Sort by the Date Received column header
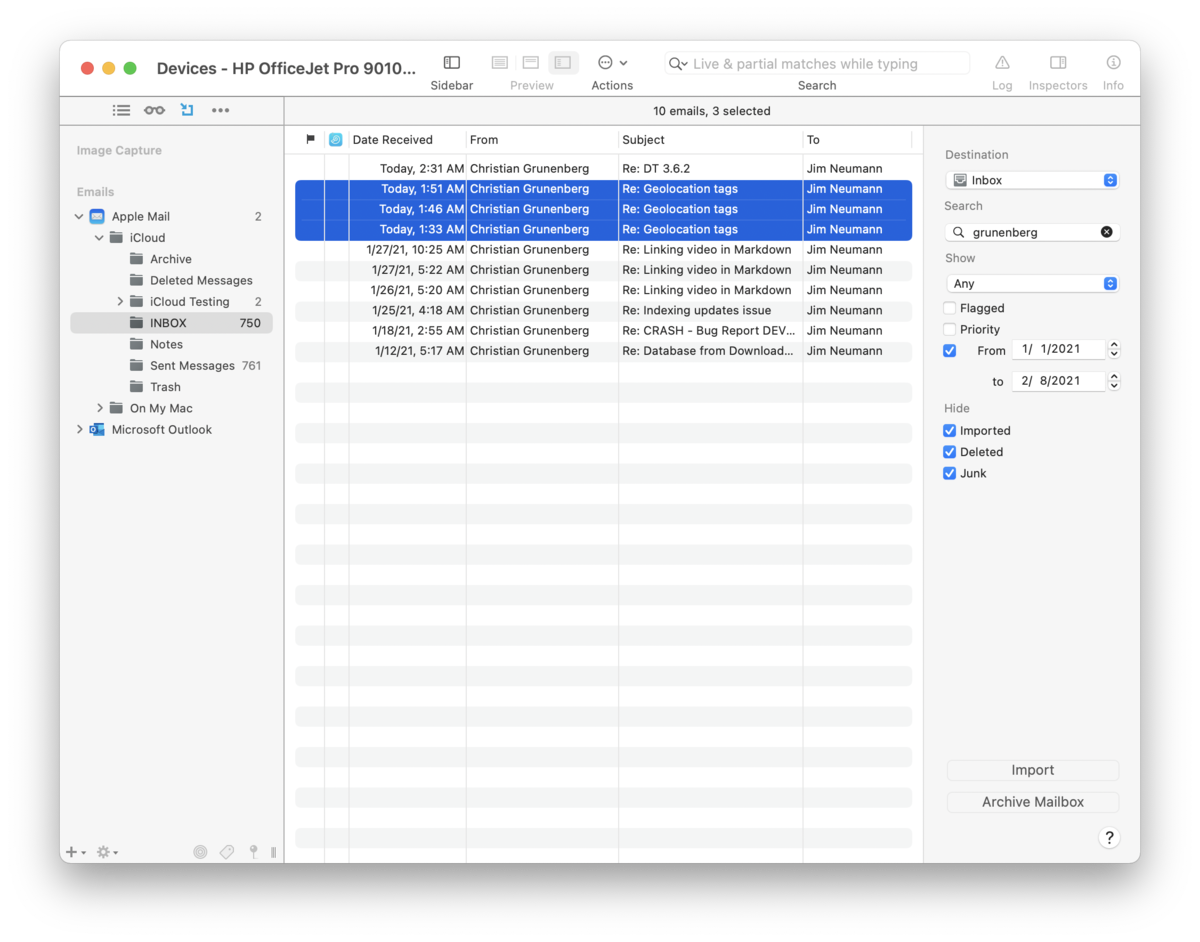This screenshot has height=942, width=1200. pyautogui.click(x=393, y=140)
